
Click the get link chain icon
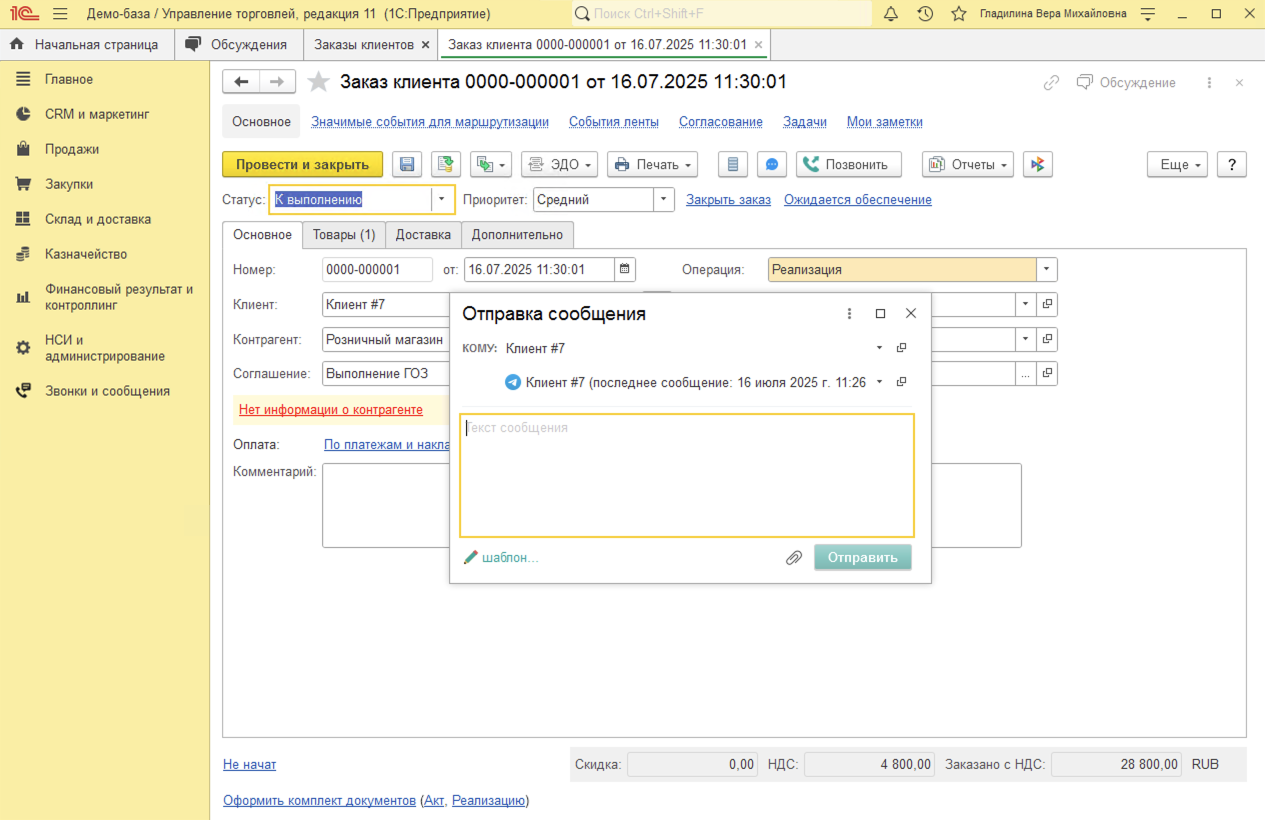pos(1051,83)
